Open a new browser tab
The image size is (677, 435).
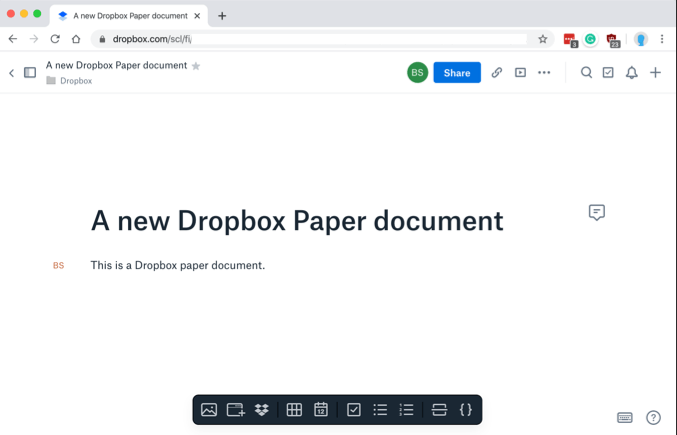pos(222,16)
